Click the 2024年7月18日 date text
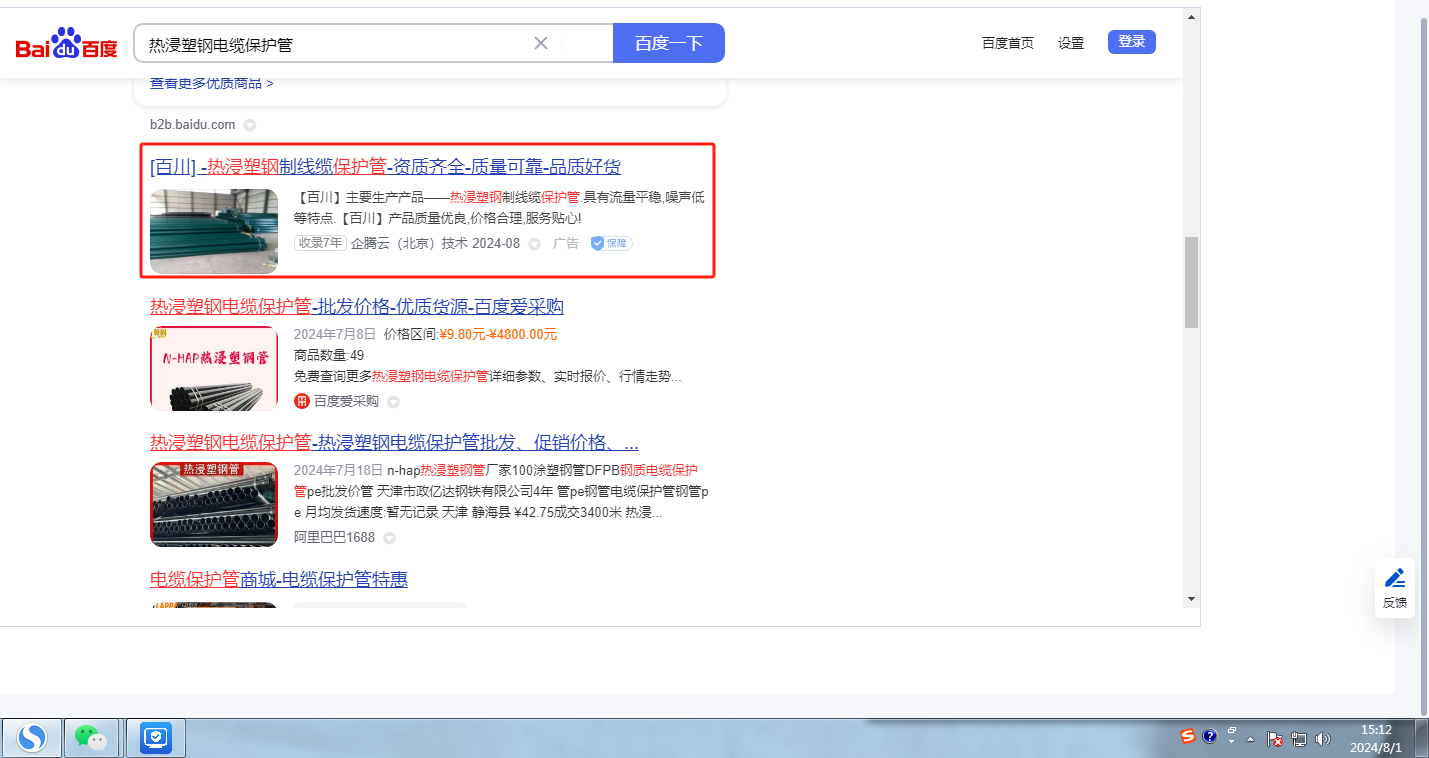Viewport: 1429px width, 758px height. (x=339, y=470)
